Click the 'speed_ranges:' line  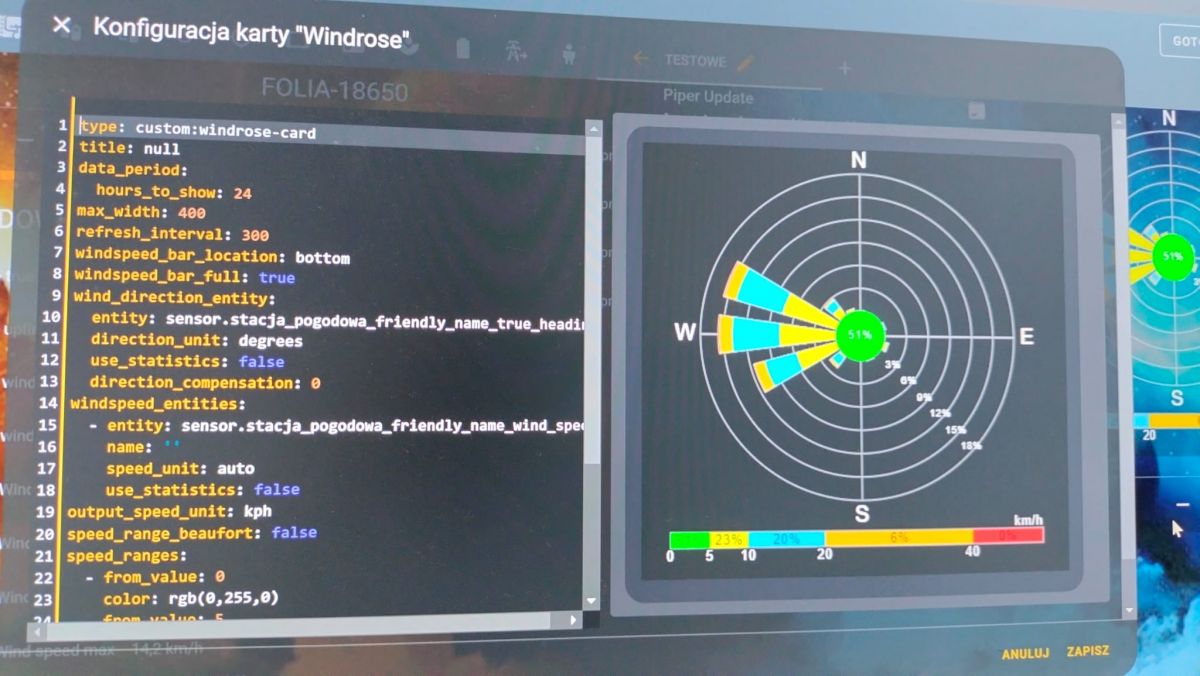126,555
